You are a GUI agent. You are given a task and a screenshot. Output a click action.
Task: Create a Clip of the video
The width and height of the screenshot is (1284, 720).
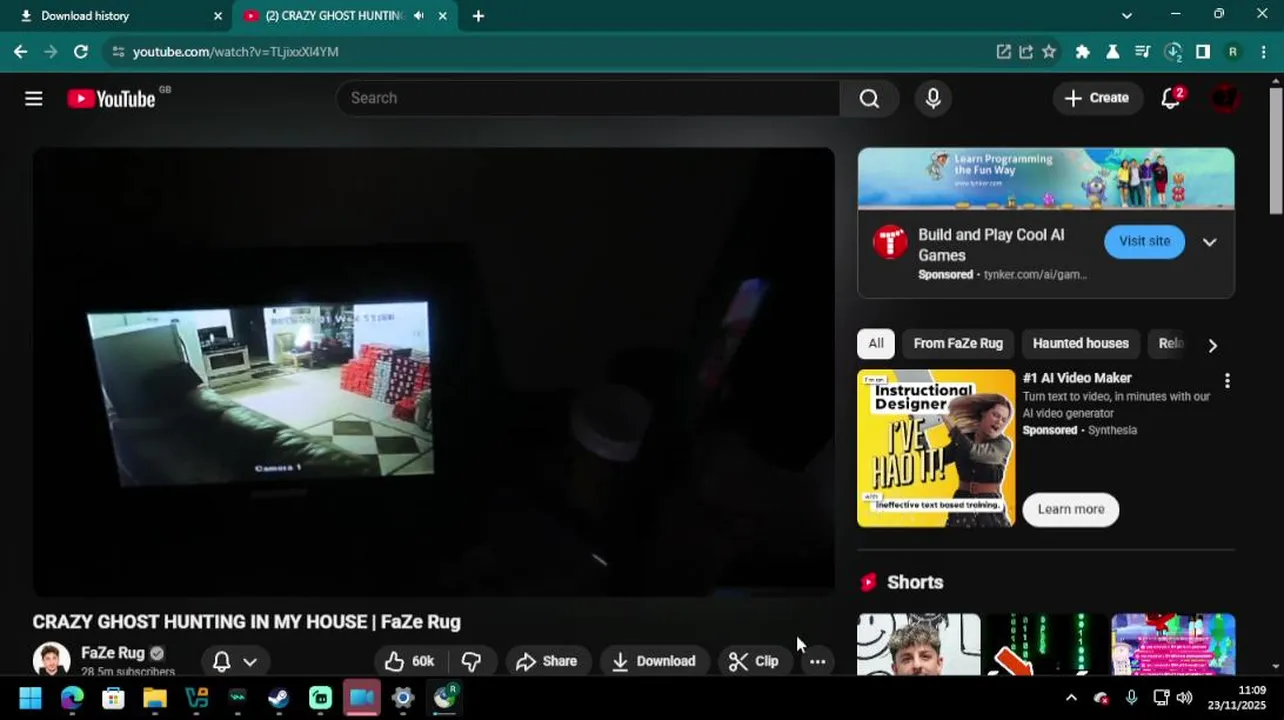tap(754, 661)
